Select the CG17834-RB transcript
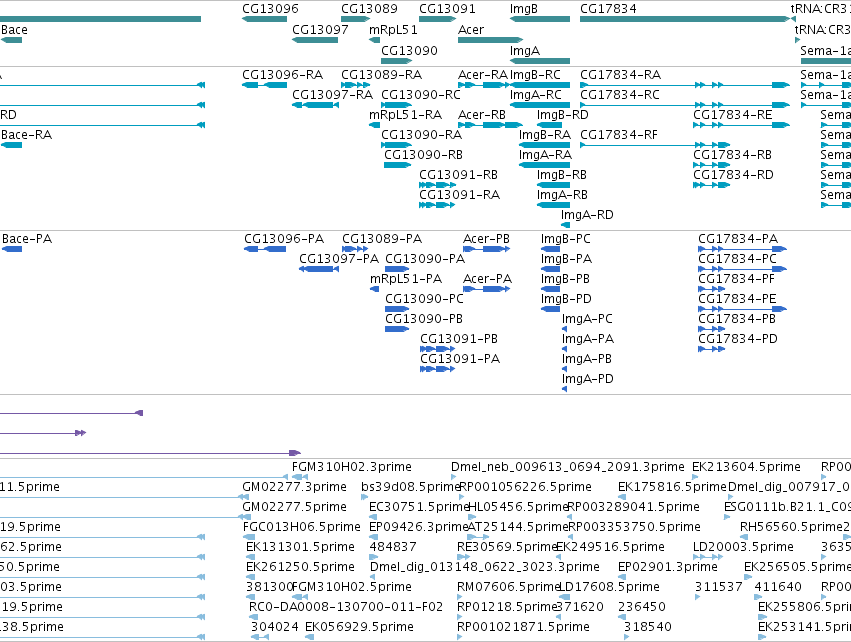 tap(732, 155)
